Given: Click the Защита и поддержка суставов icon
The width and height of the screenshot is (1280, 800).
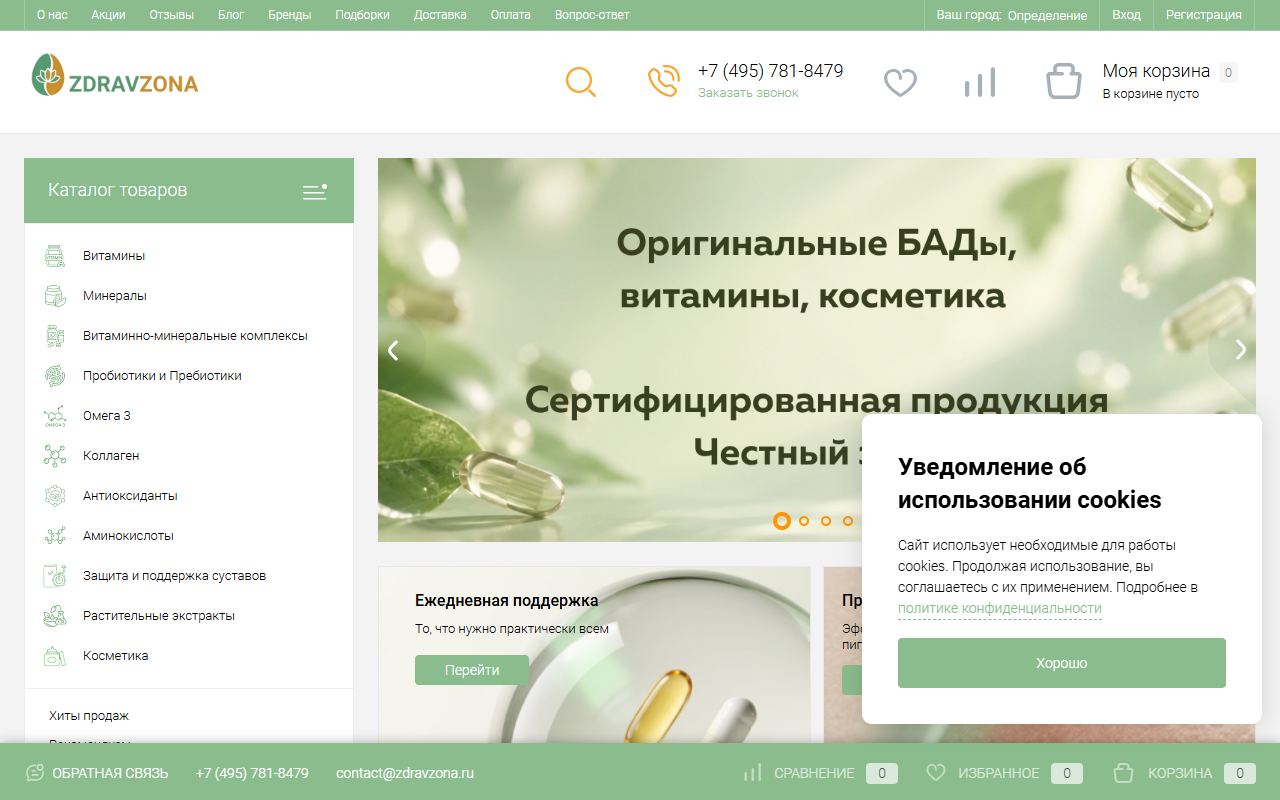Looking at the screenshot, I should pyautogui.click(x=55, y=576).
